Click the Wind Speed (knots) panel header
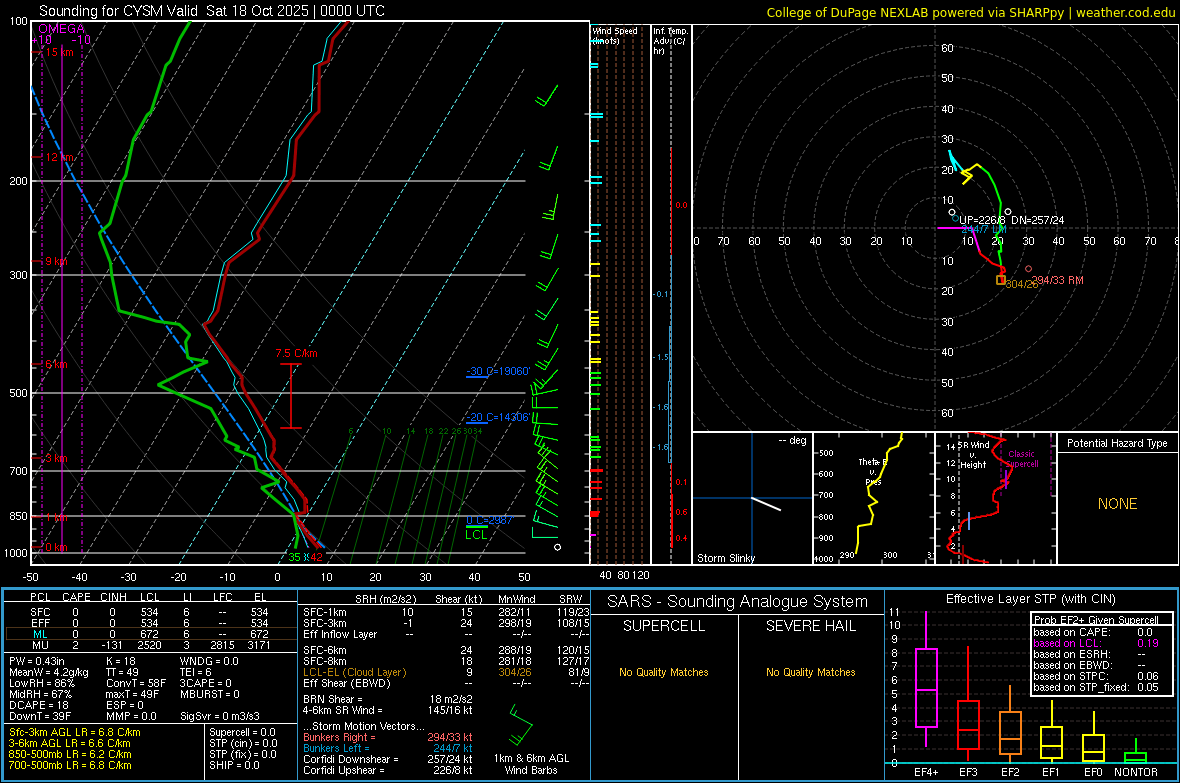Screen dimensions: 1180x783 coord(614,35)
